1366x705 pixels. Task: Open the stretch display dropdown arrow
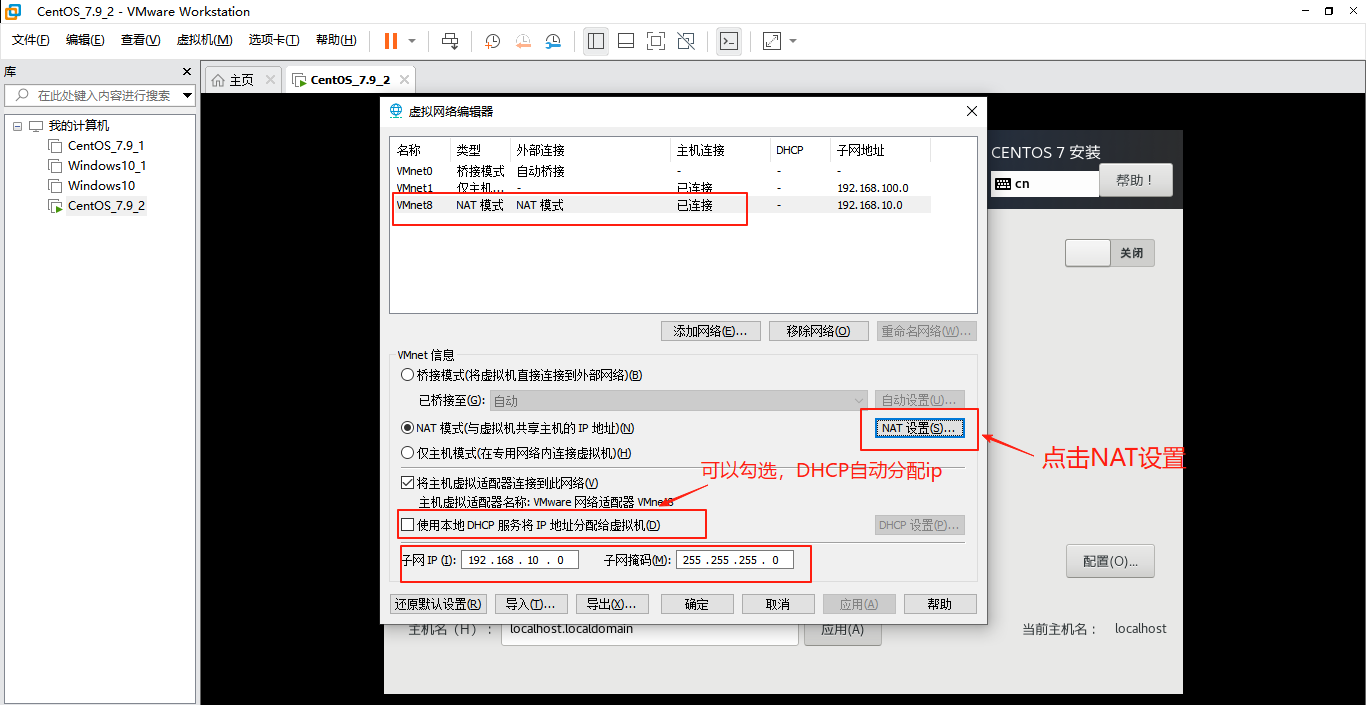(x=793, y=41)
